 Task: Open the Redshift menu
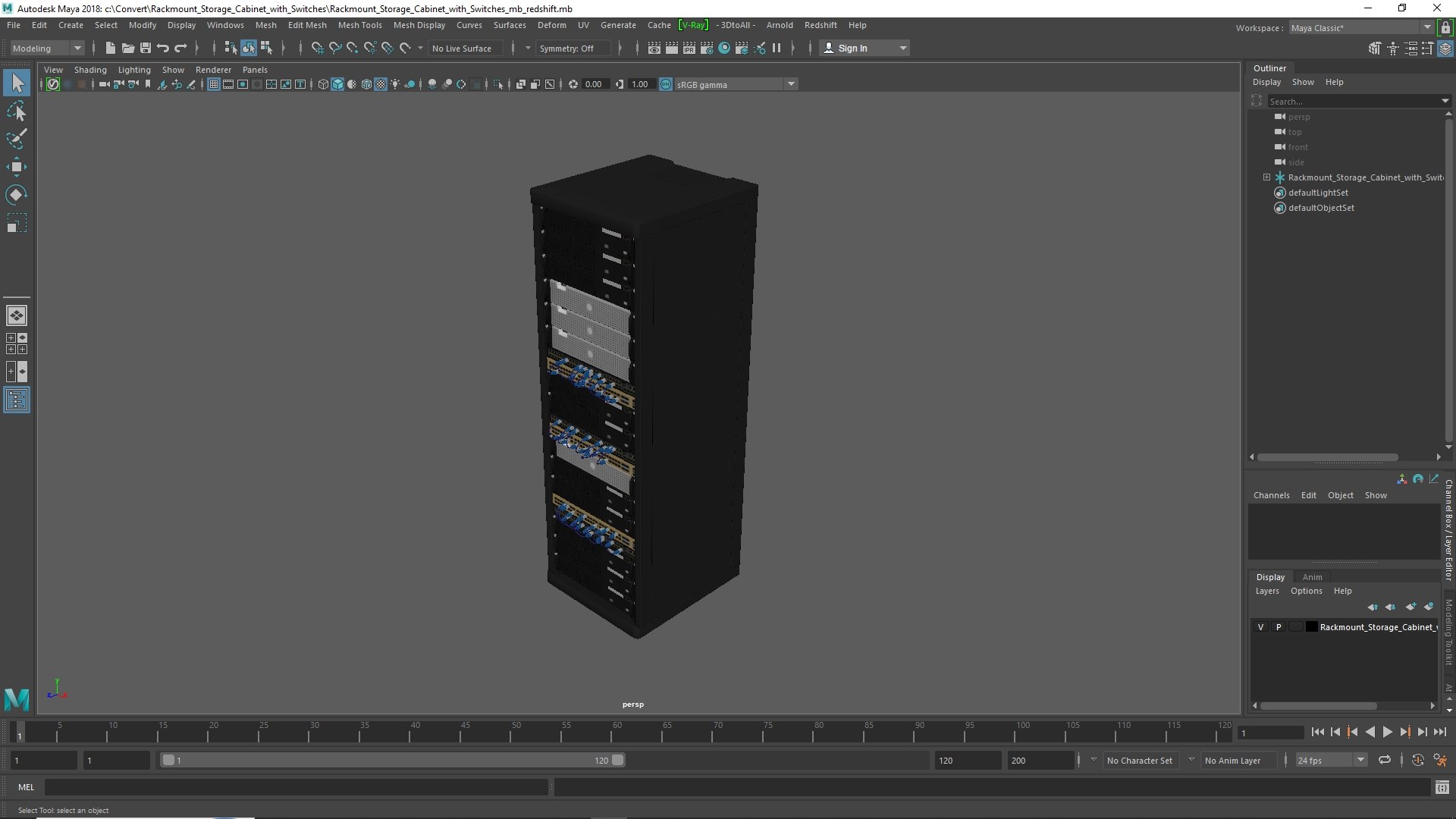point(821,25)
